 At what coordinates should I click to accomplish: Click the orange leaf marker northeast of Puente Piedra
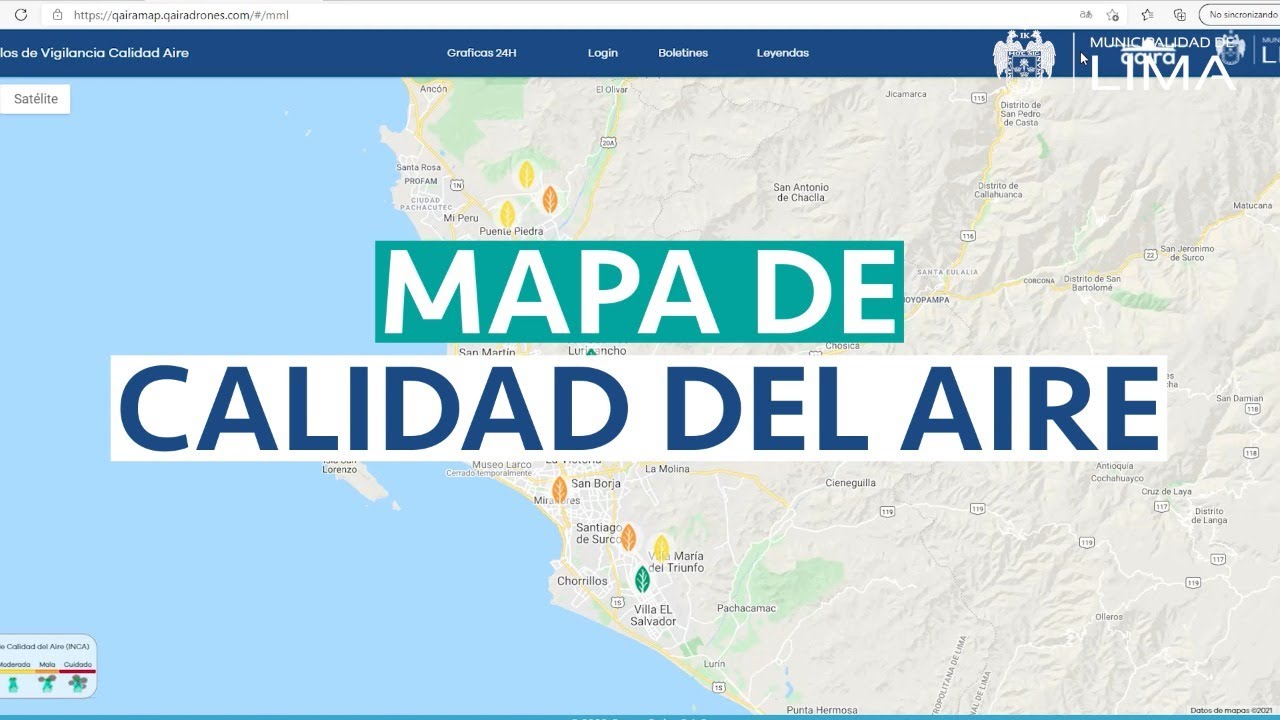(550, 200)
